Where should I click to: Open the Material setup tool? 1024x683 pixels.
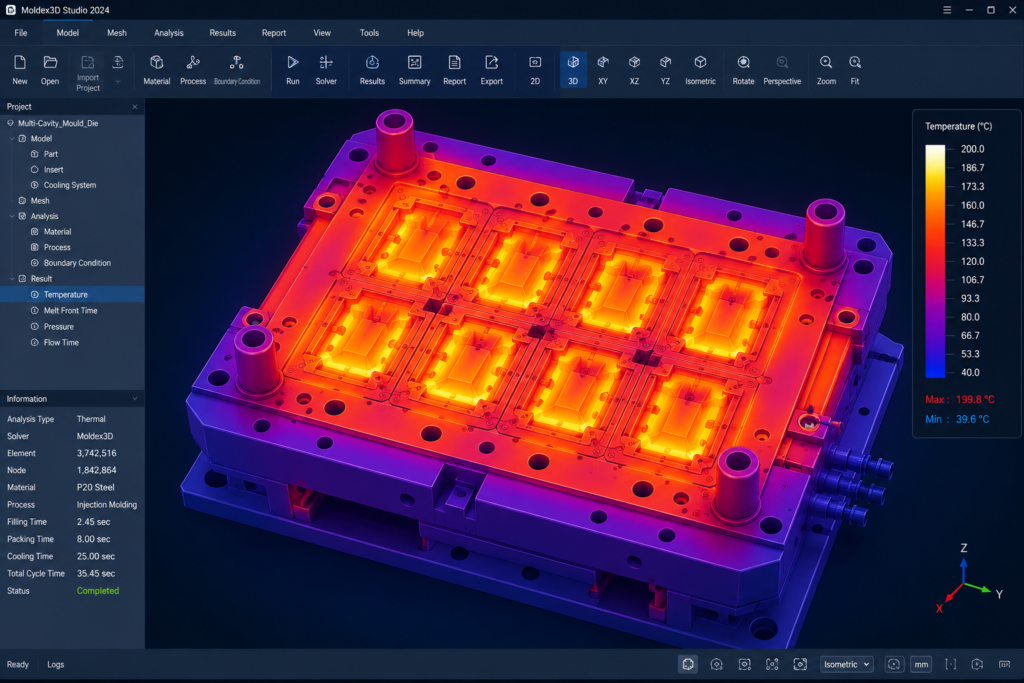pyautogui.click(x=157, y=70)
